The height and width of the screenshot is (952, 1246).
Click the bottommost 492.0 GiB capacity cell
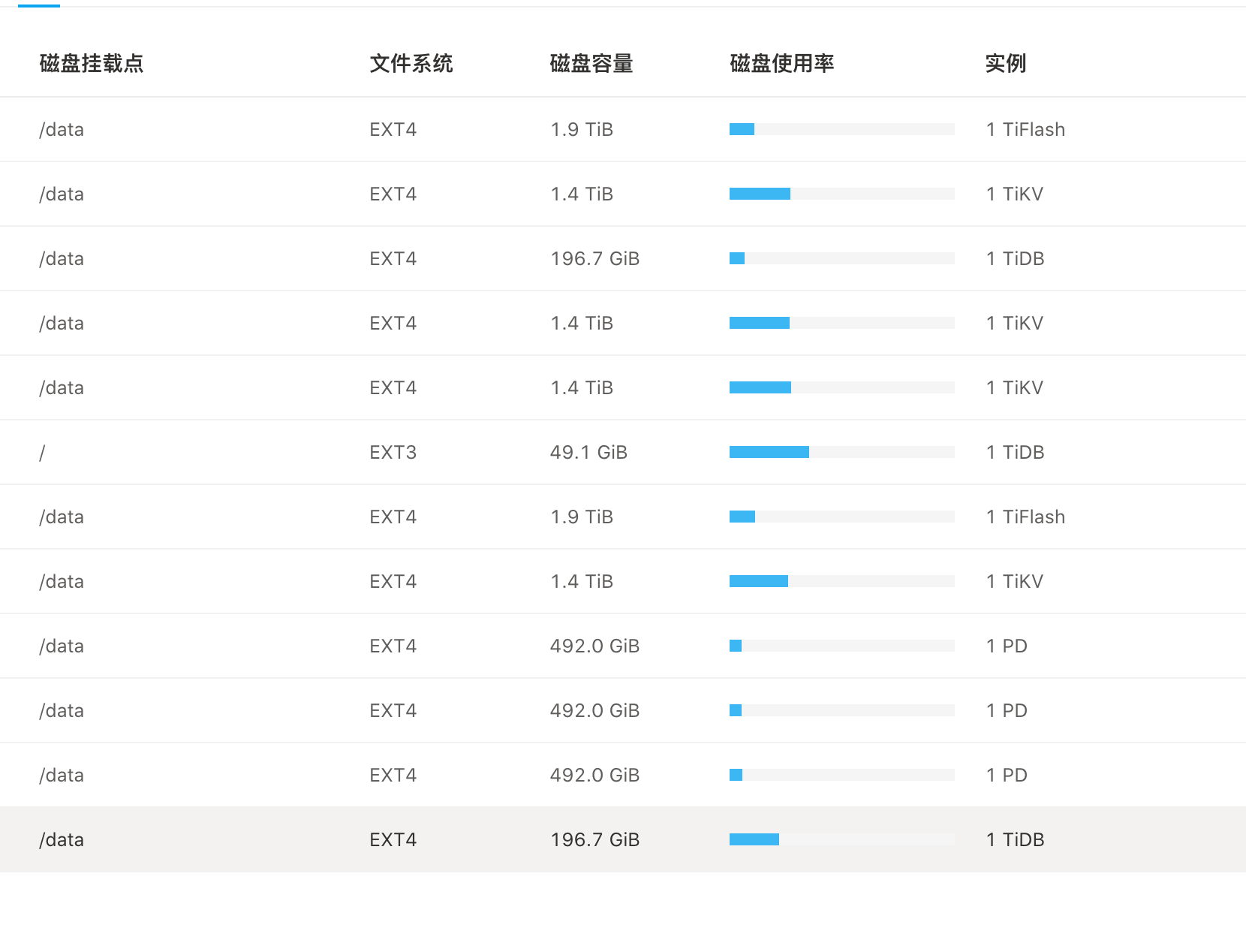tap(594, 776)
